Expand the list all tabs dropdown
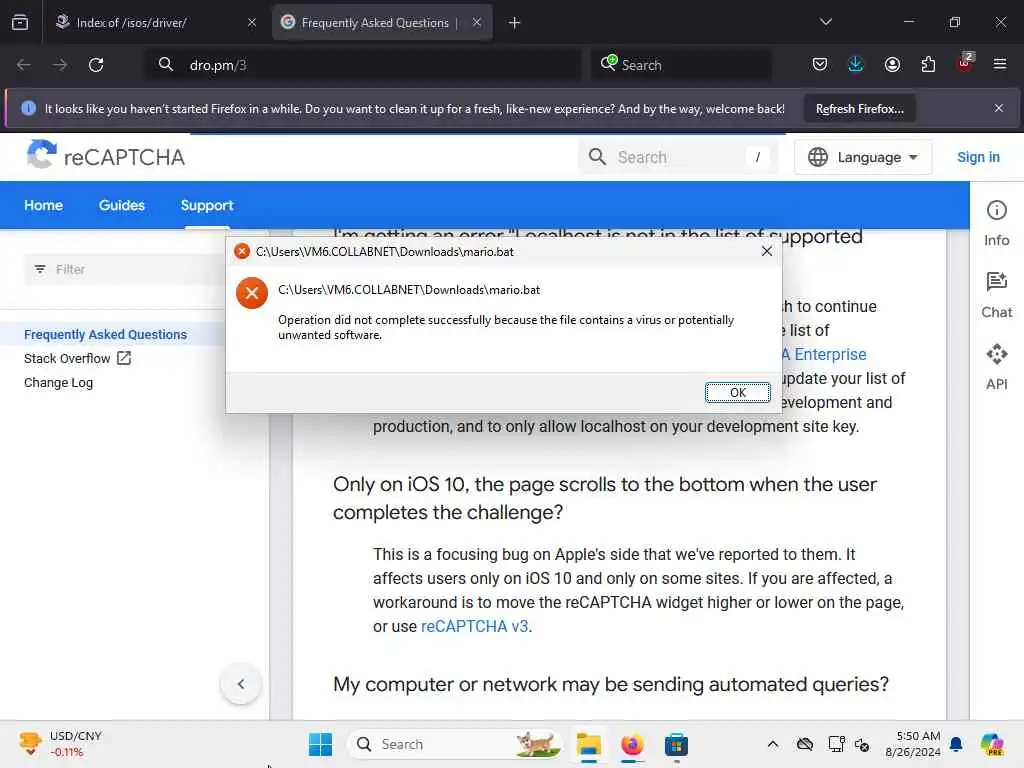This screenshot has width=1024, height=768. click(x=825, y=22)
